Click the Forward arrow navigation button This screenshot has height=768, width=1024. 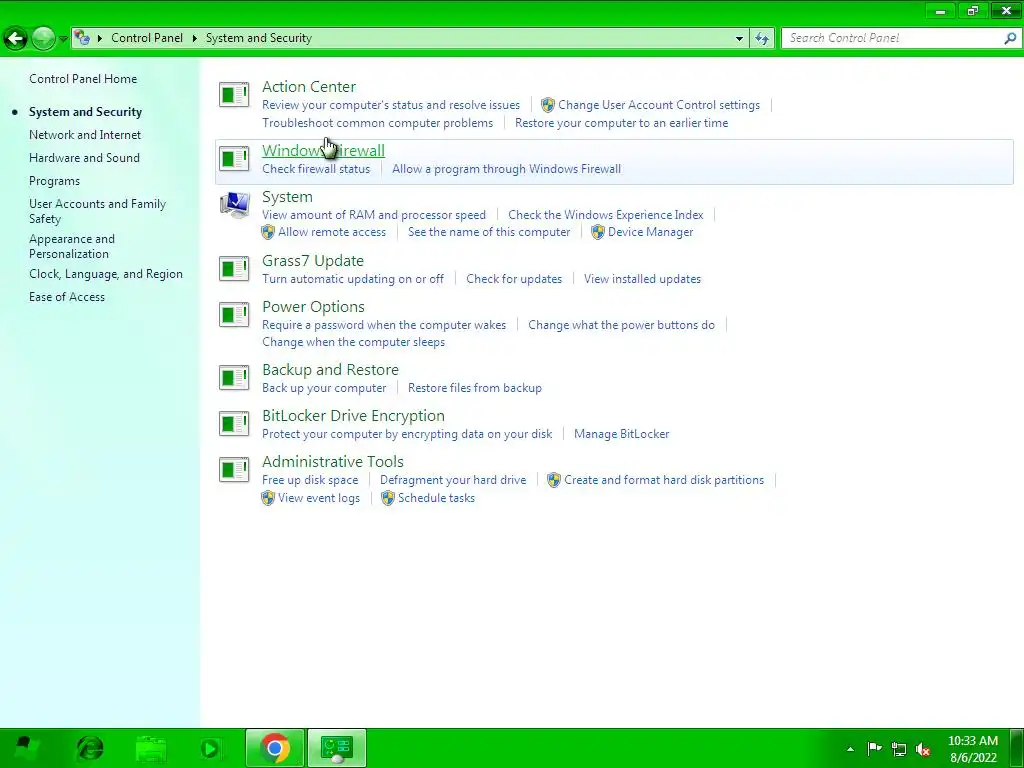tap(43, 39)
